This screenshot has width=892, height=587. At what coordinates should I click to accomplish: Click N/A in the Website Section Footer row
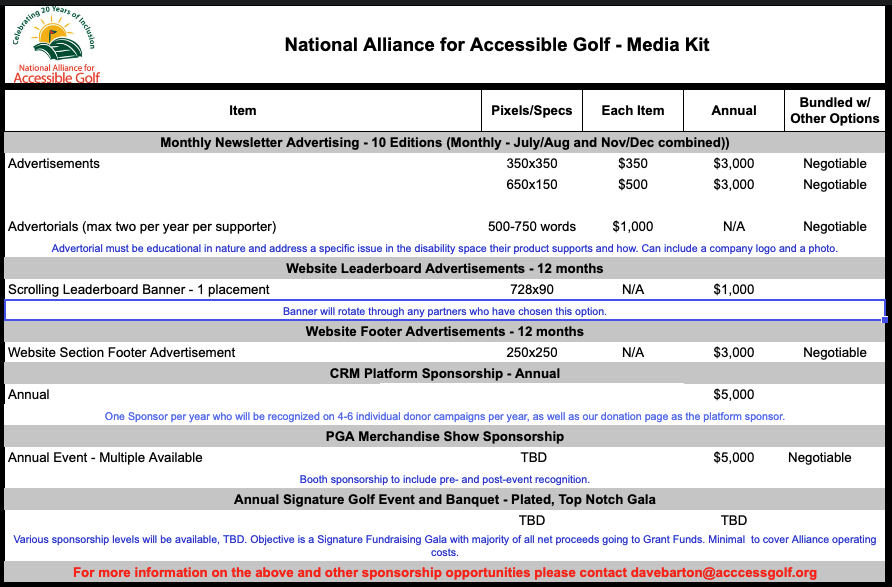coord(633,353)
